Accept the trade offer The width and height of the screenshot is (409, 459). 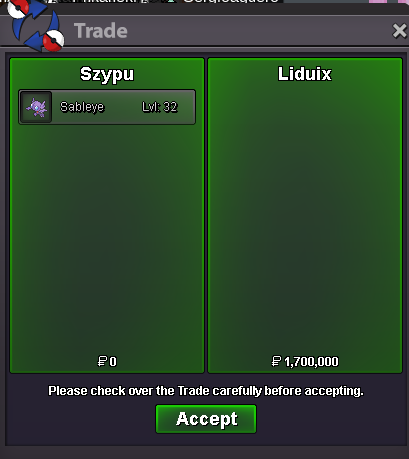coord(206,419)
